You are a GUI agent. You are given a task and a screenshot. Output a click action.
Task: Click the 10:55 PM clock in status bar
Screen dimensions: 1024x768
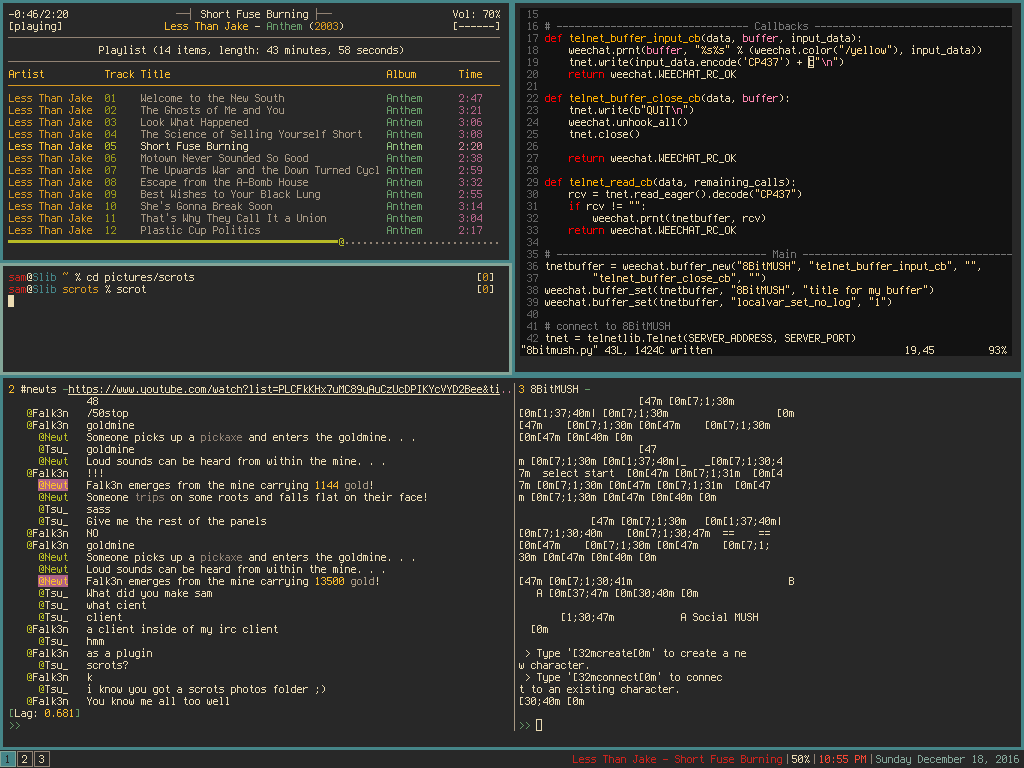(x=843, y=760)
